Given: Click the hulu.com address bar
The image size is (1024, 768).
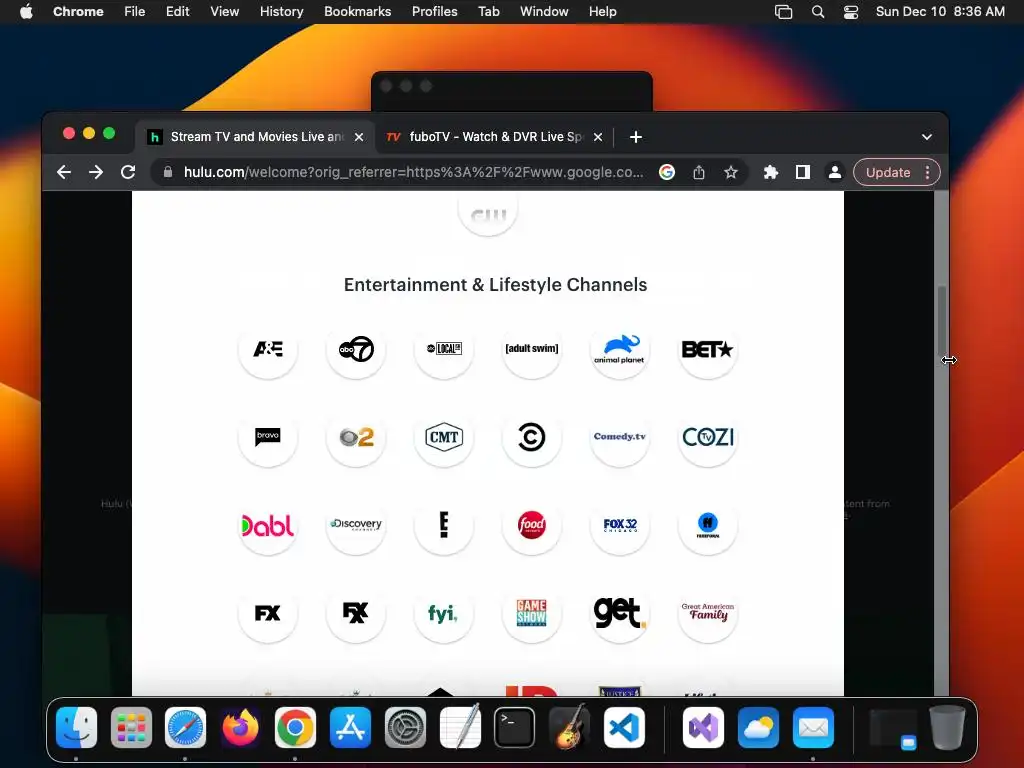Looking at the screenshot, I should pos(413,172).
